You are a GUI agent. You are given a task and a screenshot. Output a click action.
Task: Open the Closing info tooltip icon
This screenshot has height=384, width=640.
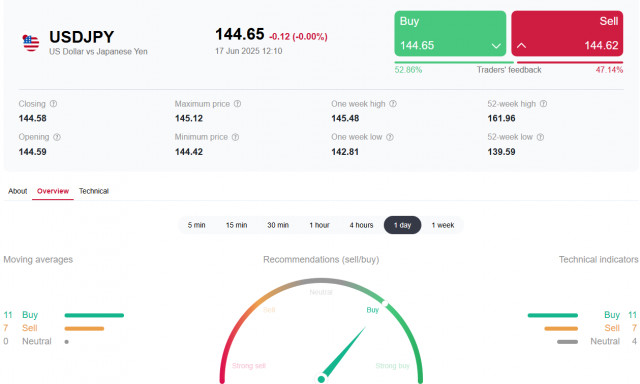pos(53,104)
